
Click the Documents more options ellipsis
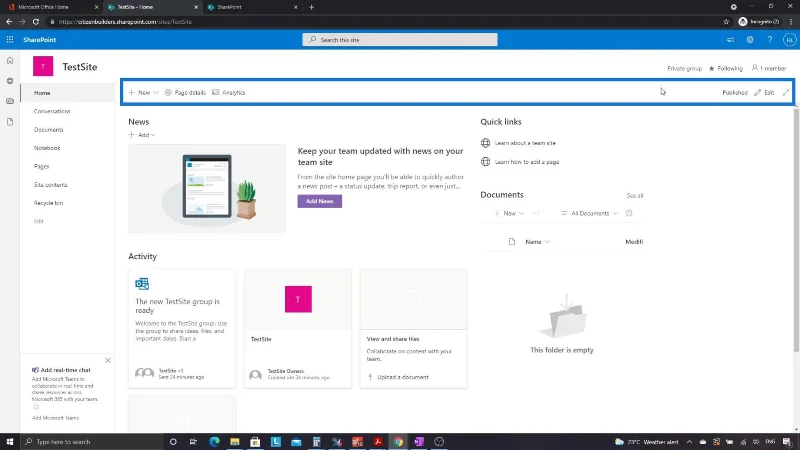click(x=535, y=213)
